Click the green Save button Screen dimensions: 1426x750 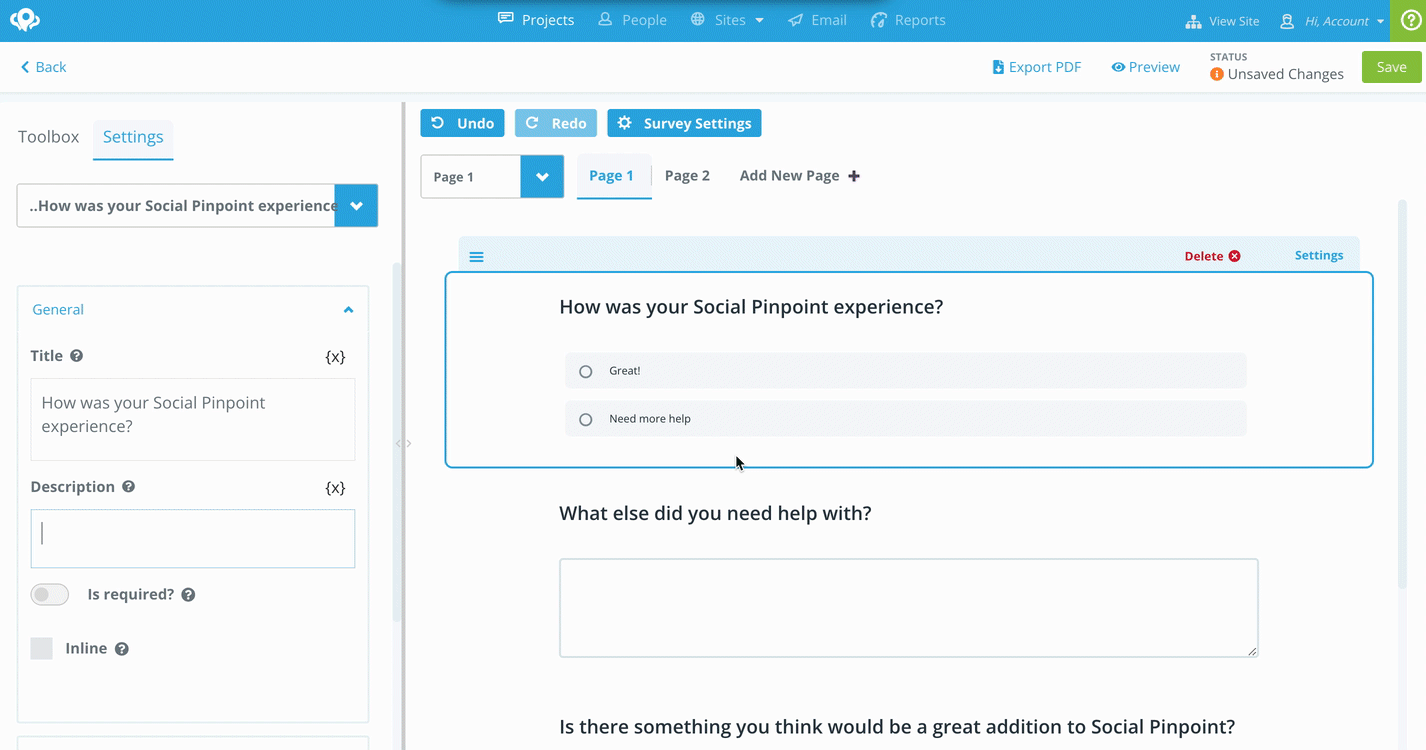pyautogui.click(x=1391, y=67)
